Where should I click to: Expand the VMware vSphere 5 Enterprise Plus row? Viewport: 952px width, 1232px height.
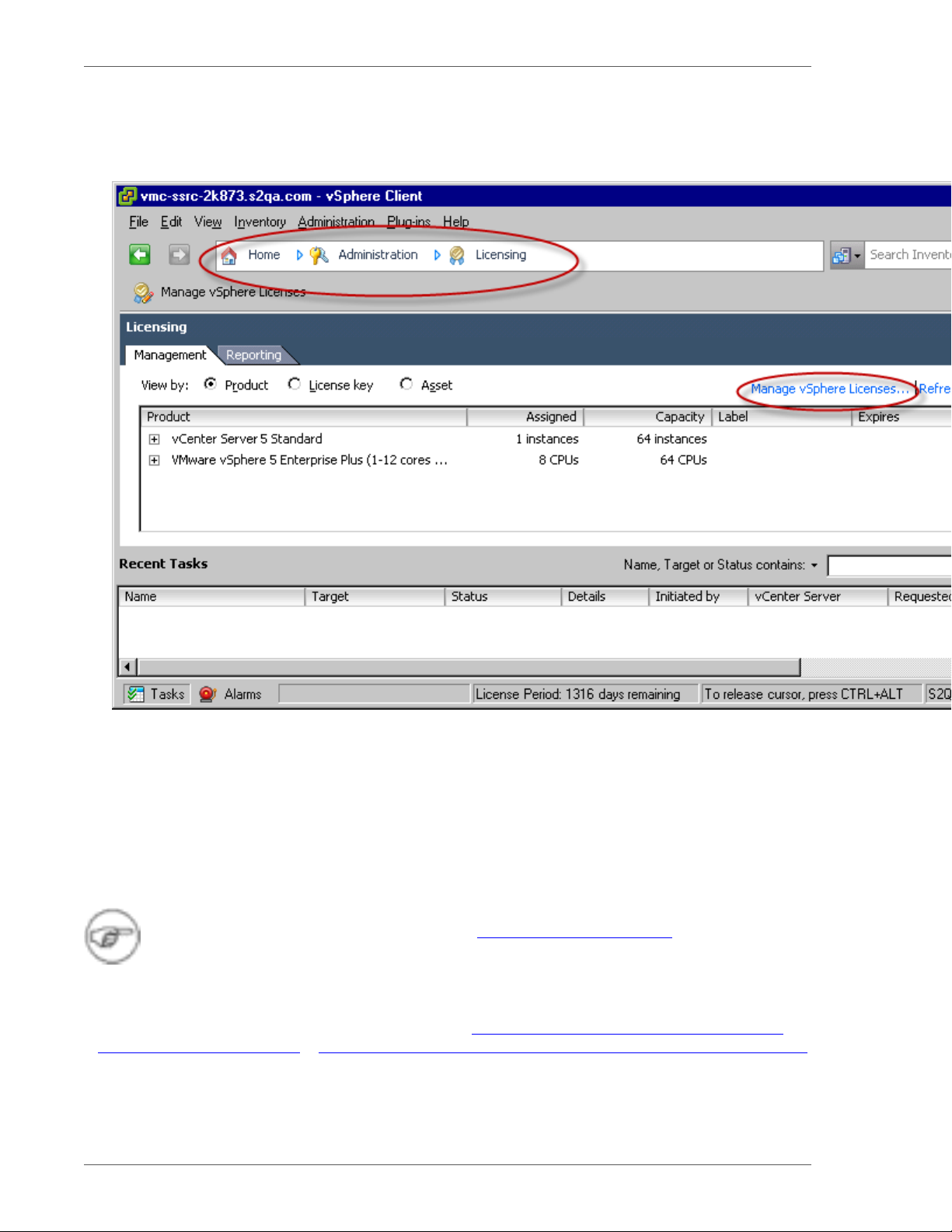[x=154, y=460]
